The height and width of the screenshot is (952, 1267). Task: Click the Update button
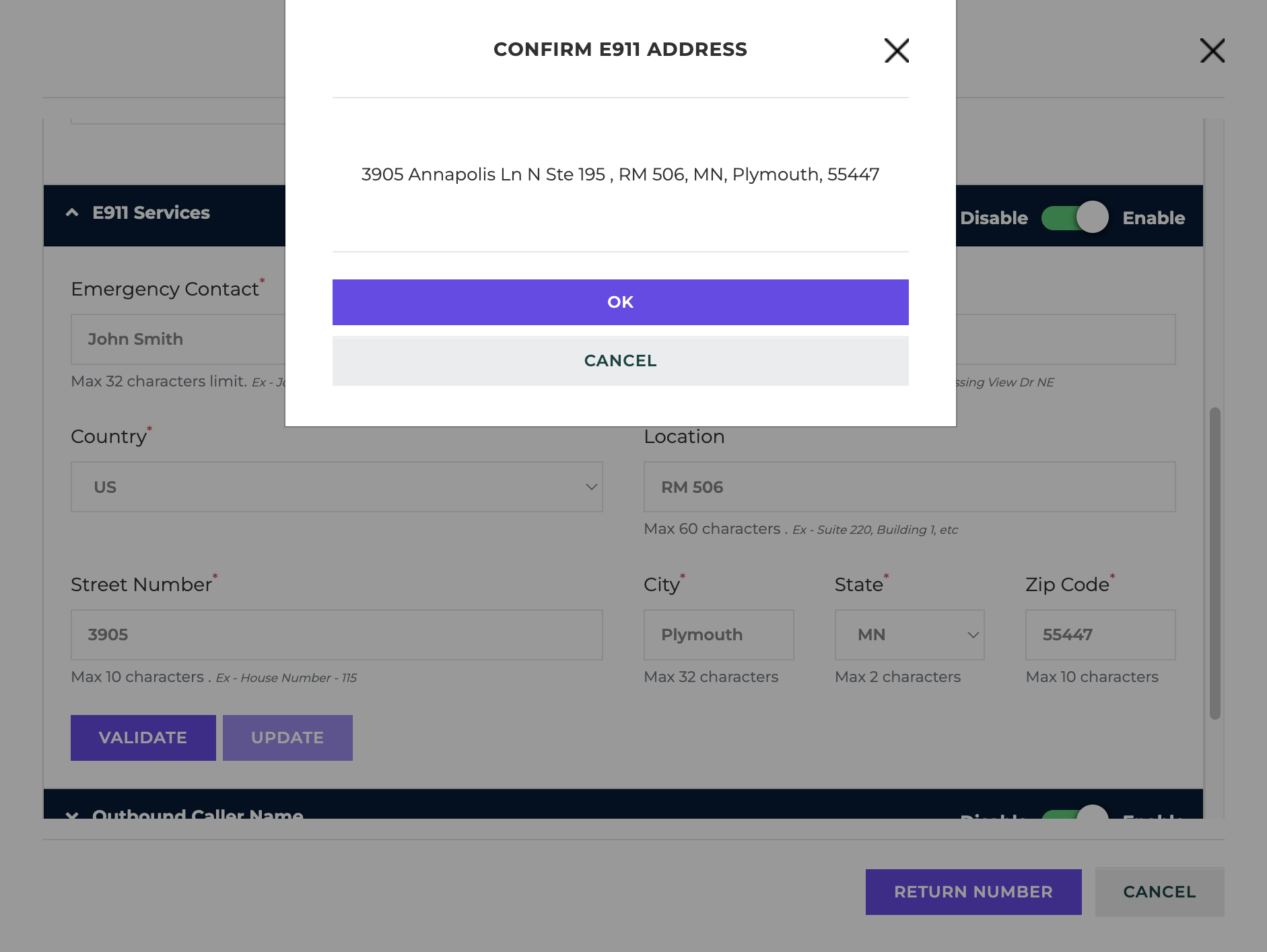[x=287, y=738]
